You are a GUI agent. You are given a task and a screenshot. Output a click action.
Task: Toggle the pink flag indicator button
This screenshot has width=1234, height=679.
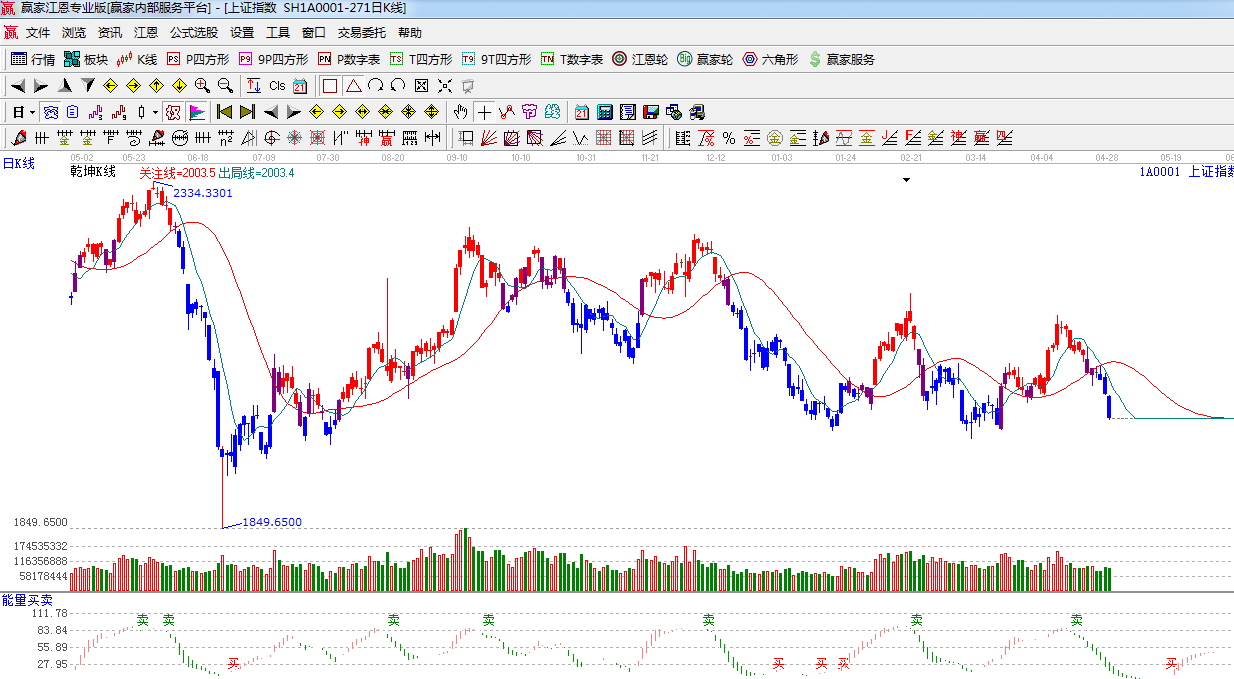[x=197, y=112]
